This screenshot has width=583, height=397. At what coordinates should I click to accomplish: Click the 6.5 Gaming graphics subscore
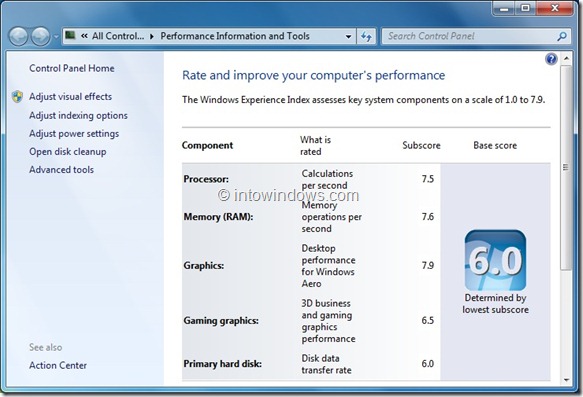point(428,320)
